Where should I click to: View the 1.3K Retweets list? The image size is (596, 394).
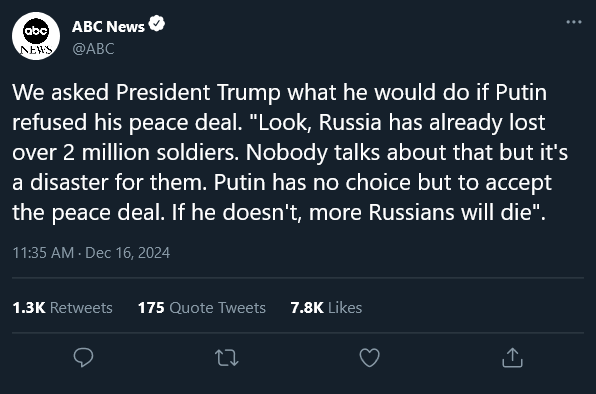62,308
